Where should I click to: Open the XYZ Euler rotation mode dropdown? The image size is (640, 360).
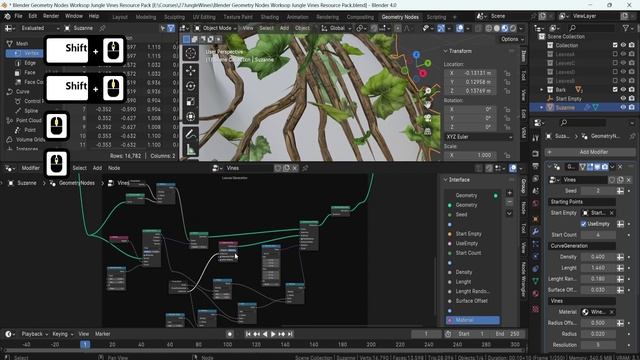(478, 137)
